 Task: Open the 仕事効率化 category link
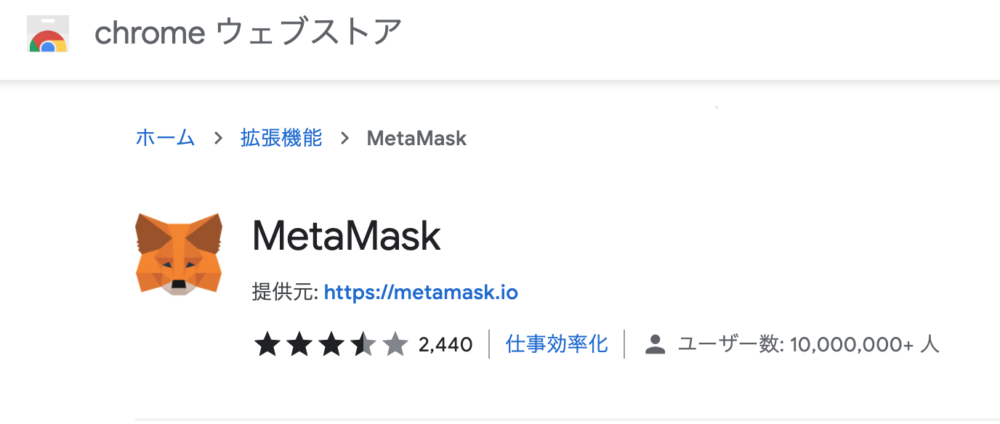pos(557,344)
